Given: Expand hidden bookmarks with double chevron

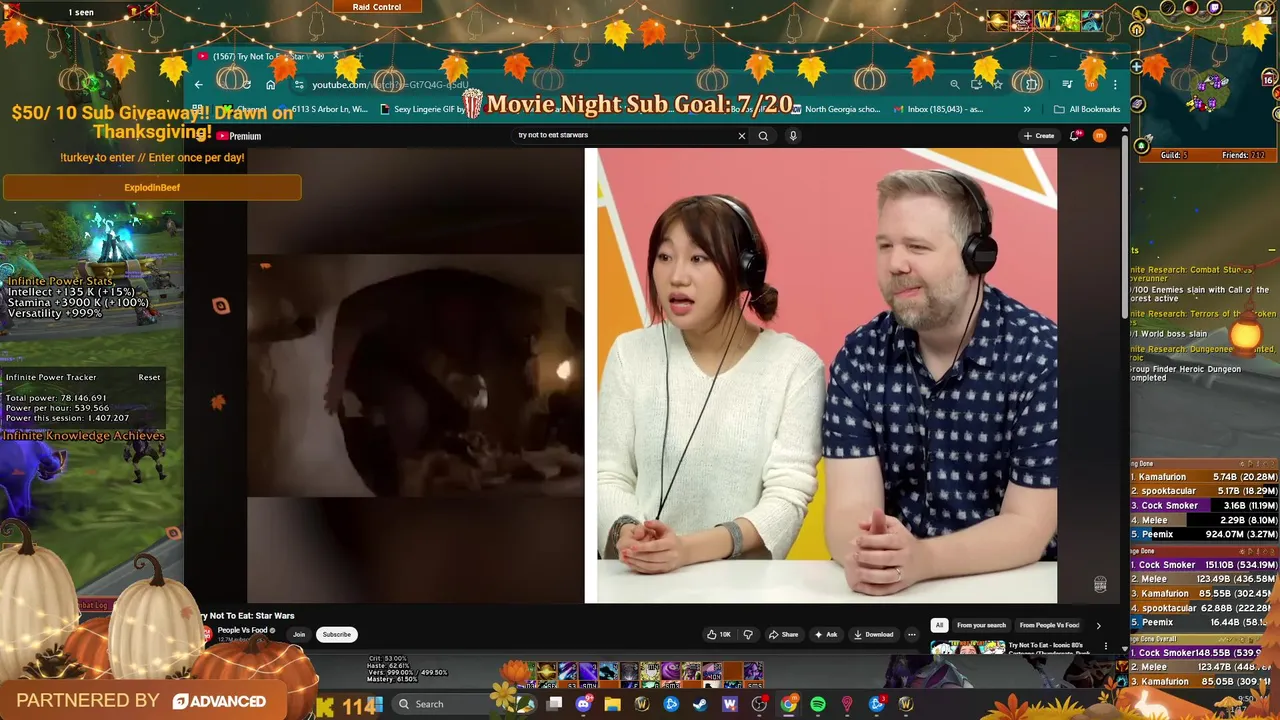Looking at the screenshot, I should [1027, 109].
